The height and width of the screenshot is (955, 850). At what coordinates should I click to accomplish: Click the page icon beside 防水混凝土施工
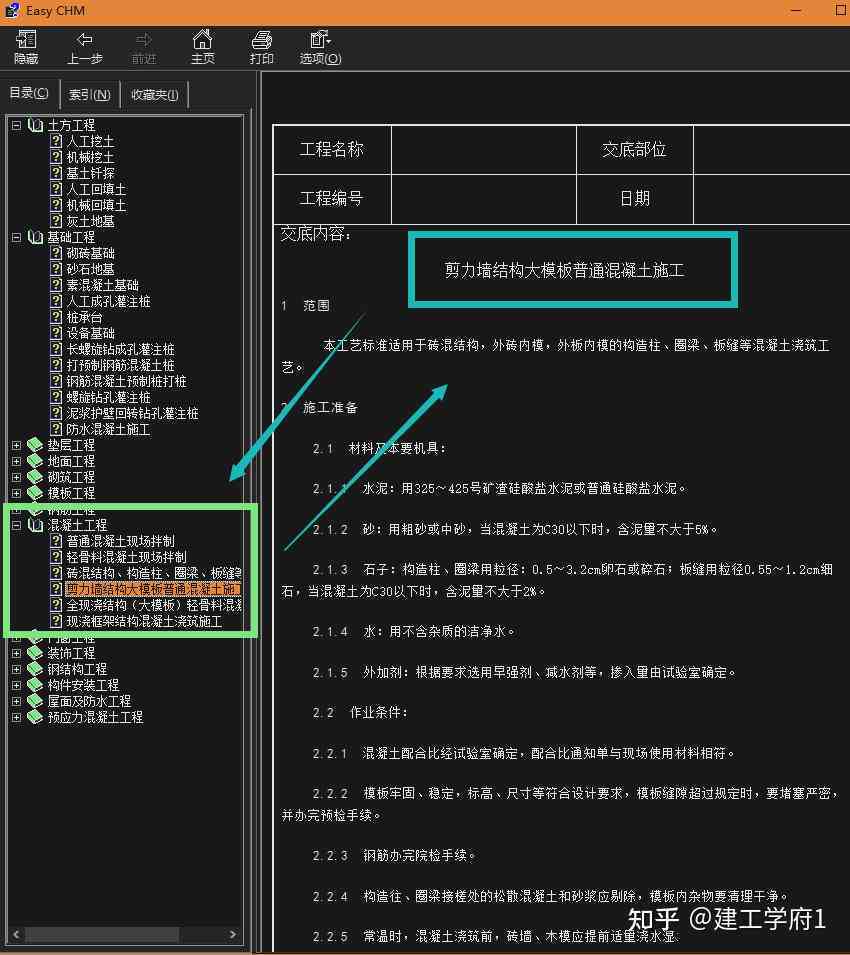pos(56,429)
